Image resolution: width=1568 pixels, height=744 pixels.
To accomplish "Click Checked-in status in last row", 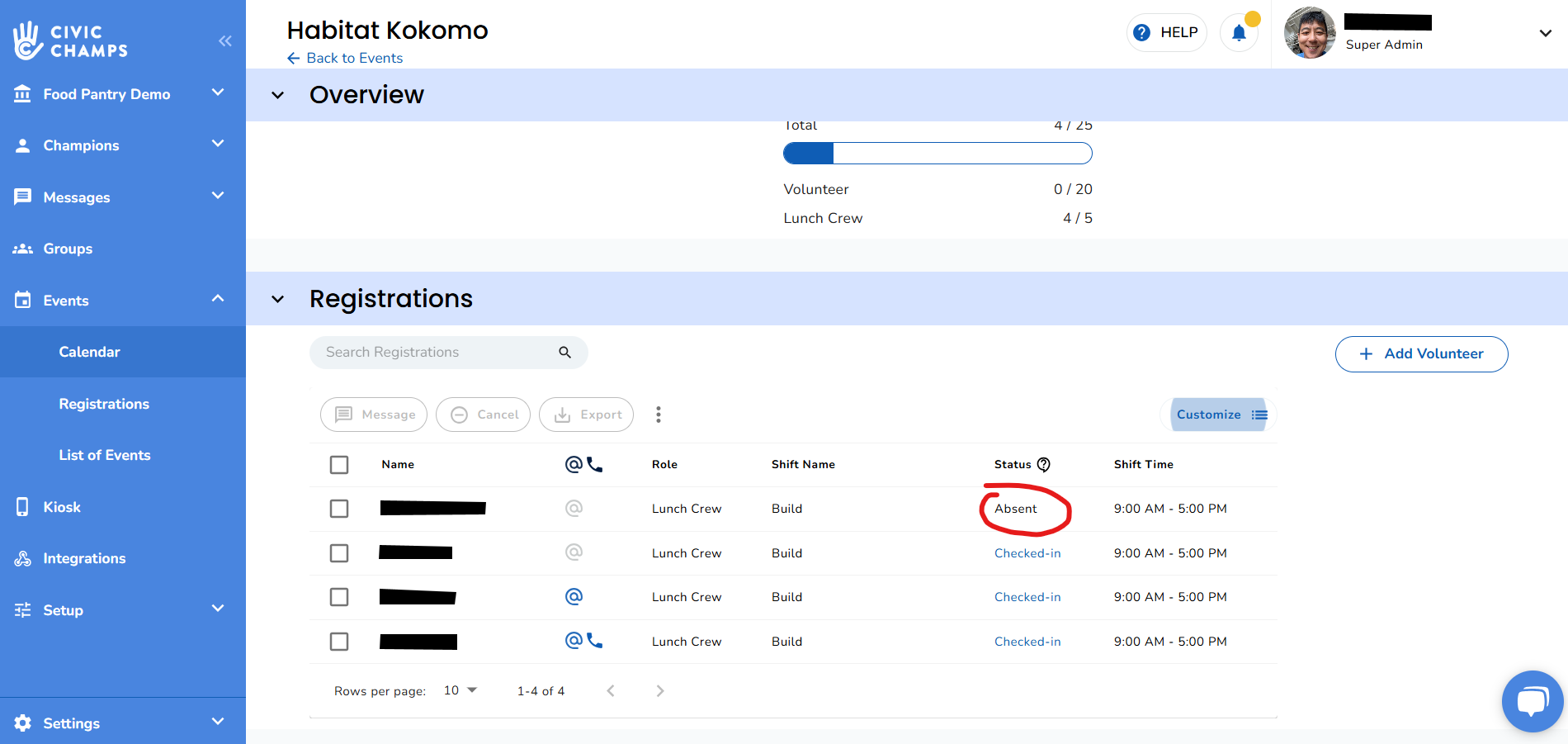I will click(x=1027, y=642).
